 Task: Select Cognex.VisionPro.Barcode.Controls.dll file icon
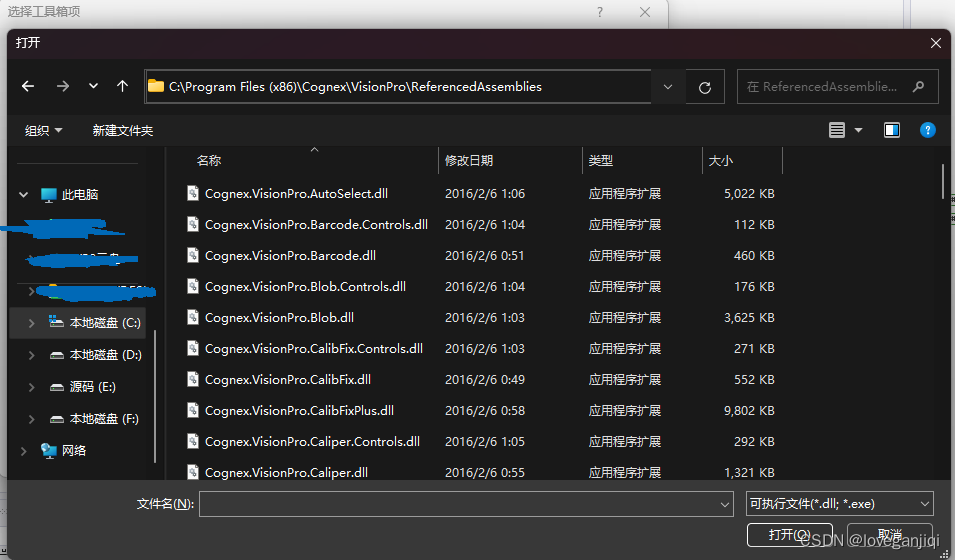tap(192, 224)
